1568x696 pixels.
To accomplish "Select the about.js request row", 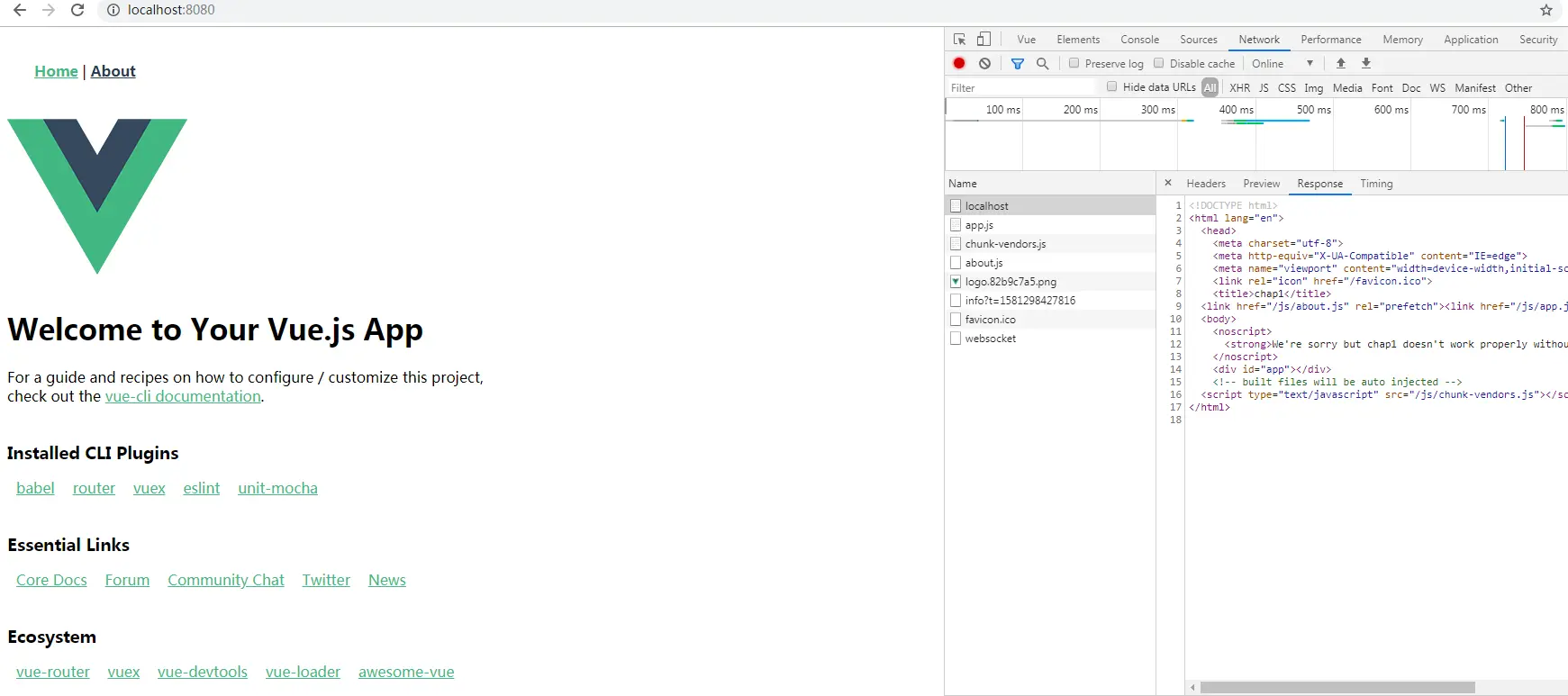I will [x=1050, y=263].
